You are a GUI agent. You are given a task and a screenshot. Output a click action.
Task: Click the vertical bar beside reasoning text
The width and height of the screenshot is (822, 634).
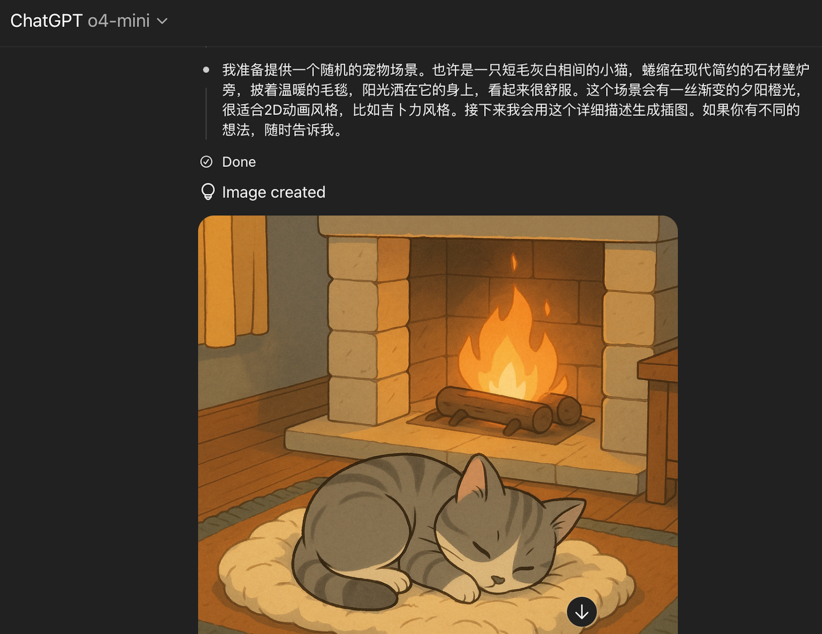pos(207,114)
